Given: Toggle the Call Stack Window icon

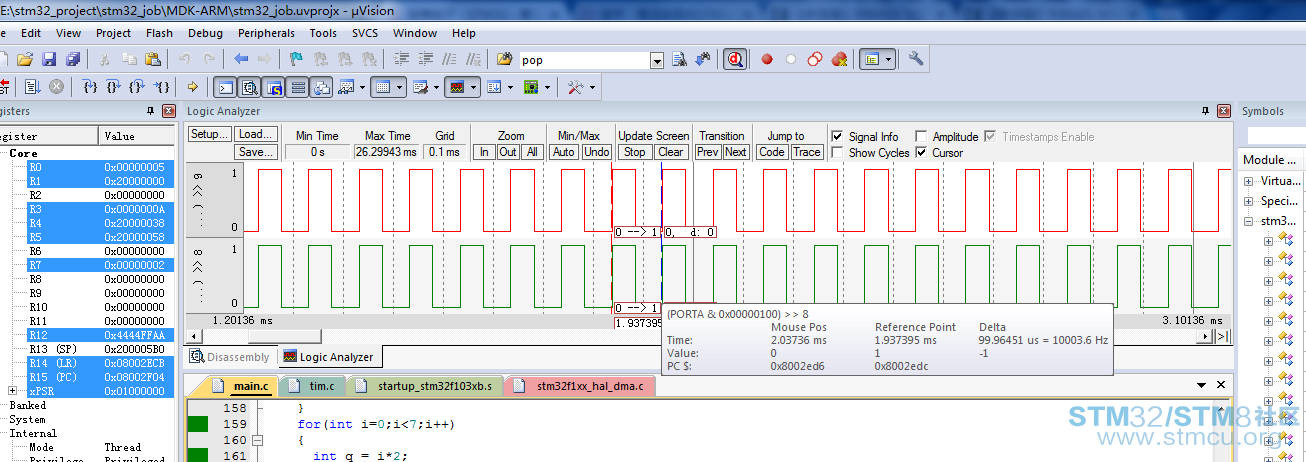Looking at the screenshot, I should 322,87.
